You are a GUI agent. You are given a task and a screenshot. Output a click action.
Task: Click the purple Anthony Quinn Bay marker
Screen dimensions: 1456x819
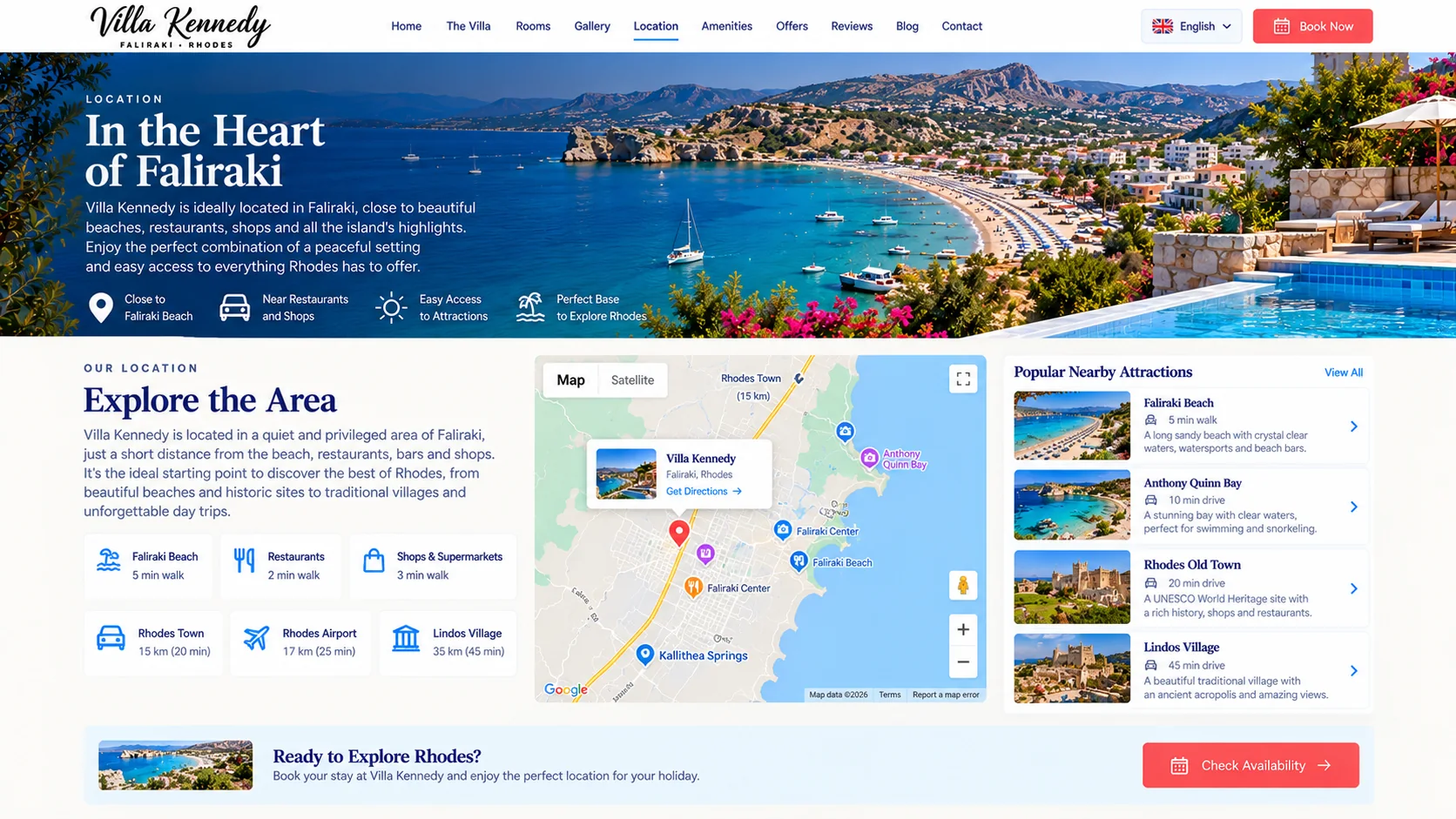pyautogui.click(x=869, y=459)
